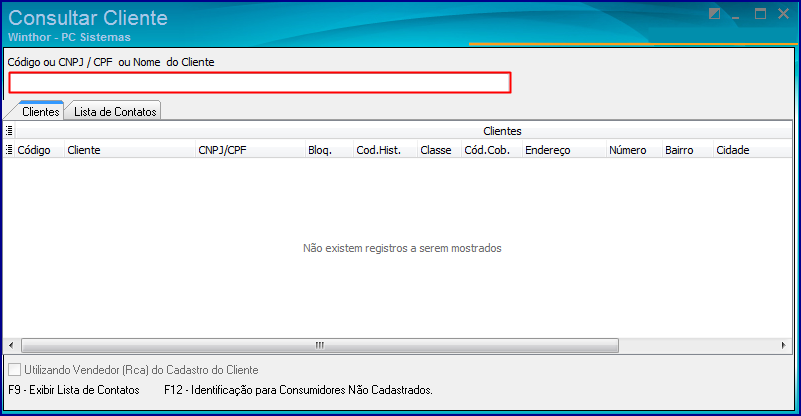Close the Consultar Cliente window
The width and height of the screenshot is (801, 416).
(784, 14)
